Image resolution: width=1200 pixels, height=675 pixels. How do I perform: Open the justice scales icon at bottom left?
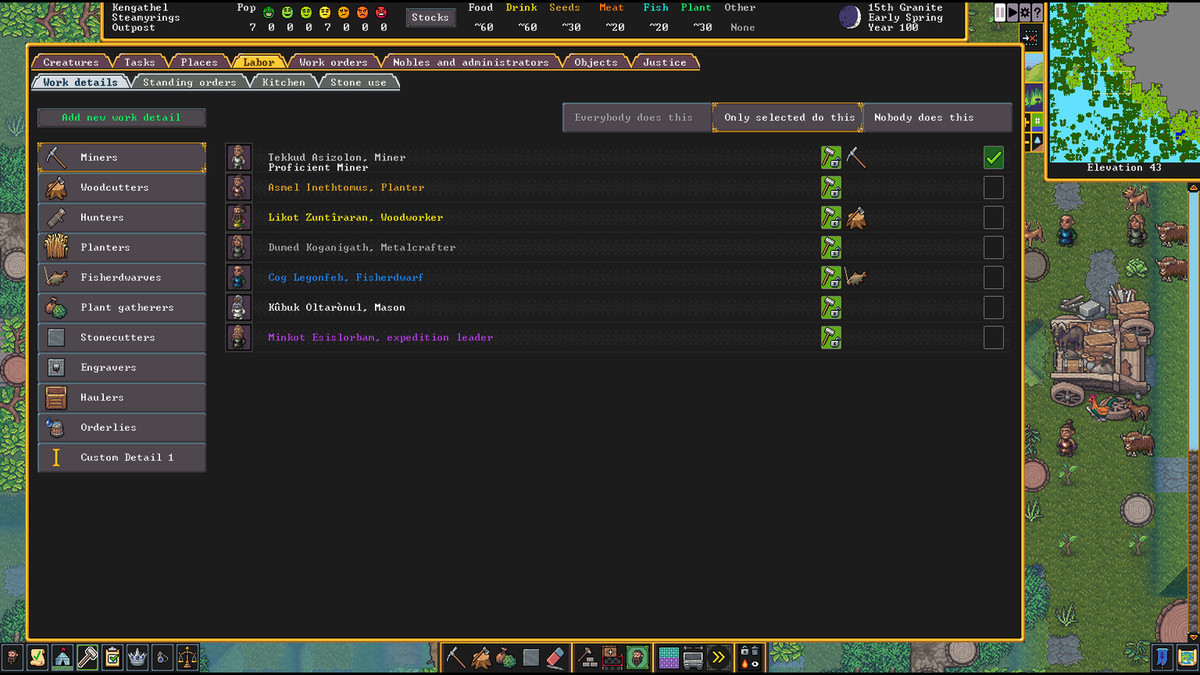187,657
